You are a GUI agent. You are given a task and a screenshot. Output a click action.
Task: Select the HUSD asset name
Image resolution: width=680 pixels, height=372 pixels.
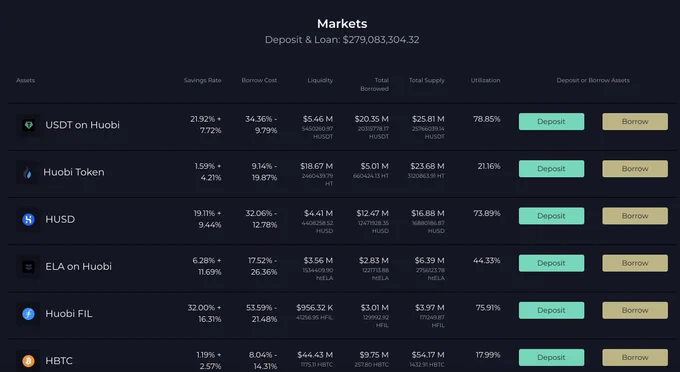coord(60,219)
